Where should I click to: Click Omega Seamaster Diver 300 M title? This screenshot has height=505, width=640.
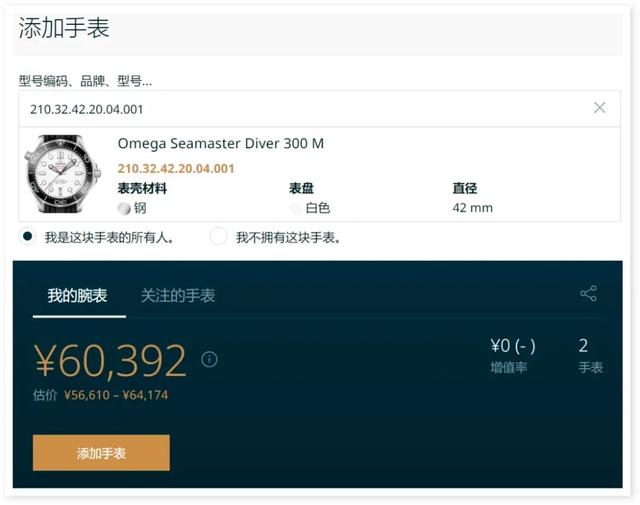coord(221,144)
